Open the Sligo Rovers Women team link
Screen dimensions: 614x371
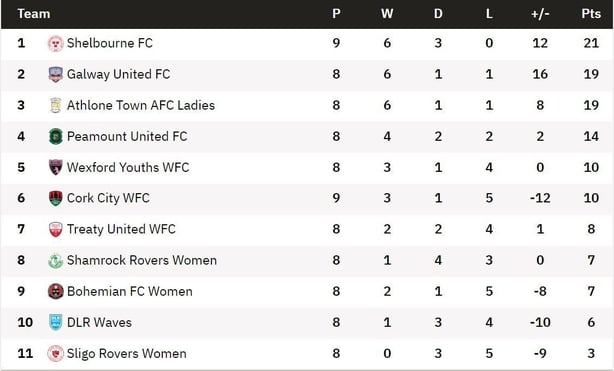pyautogui.click(x=126, y=353)
